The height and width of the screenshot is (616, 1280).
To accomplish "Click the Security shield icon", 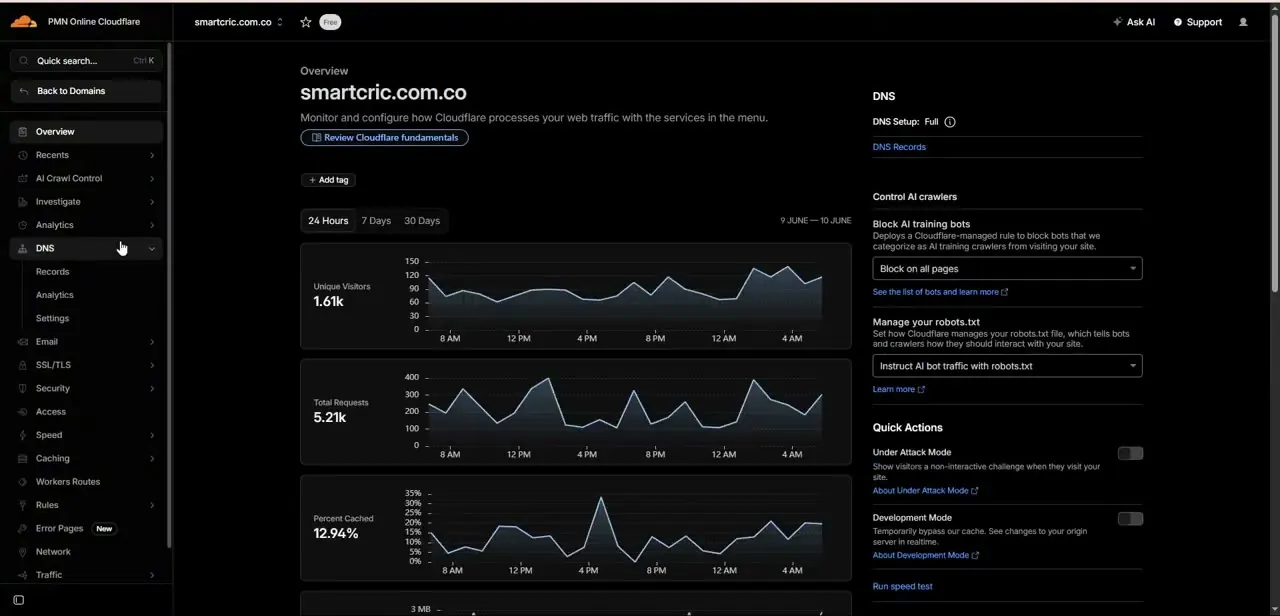I will (23, 388).
